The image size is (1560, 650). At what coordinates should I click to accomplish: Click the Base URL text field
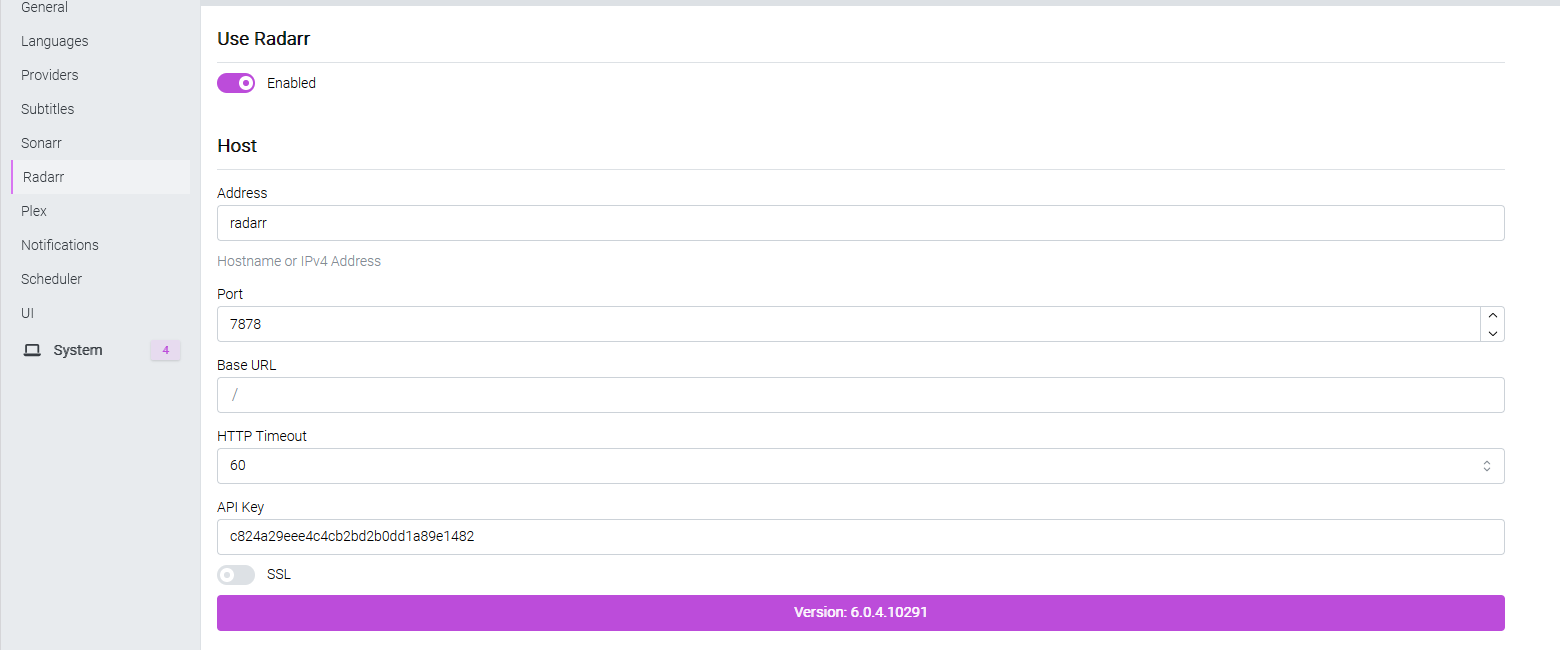pyautogui.click(x=860, y=395)
